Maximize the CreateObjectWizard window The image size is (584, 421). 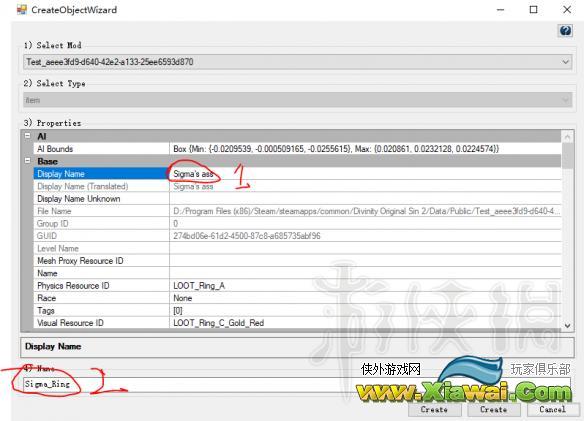(533, 10)
